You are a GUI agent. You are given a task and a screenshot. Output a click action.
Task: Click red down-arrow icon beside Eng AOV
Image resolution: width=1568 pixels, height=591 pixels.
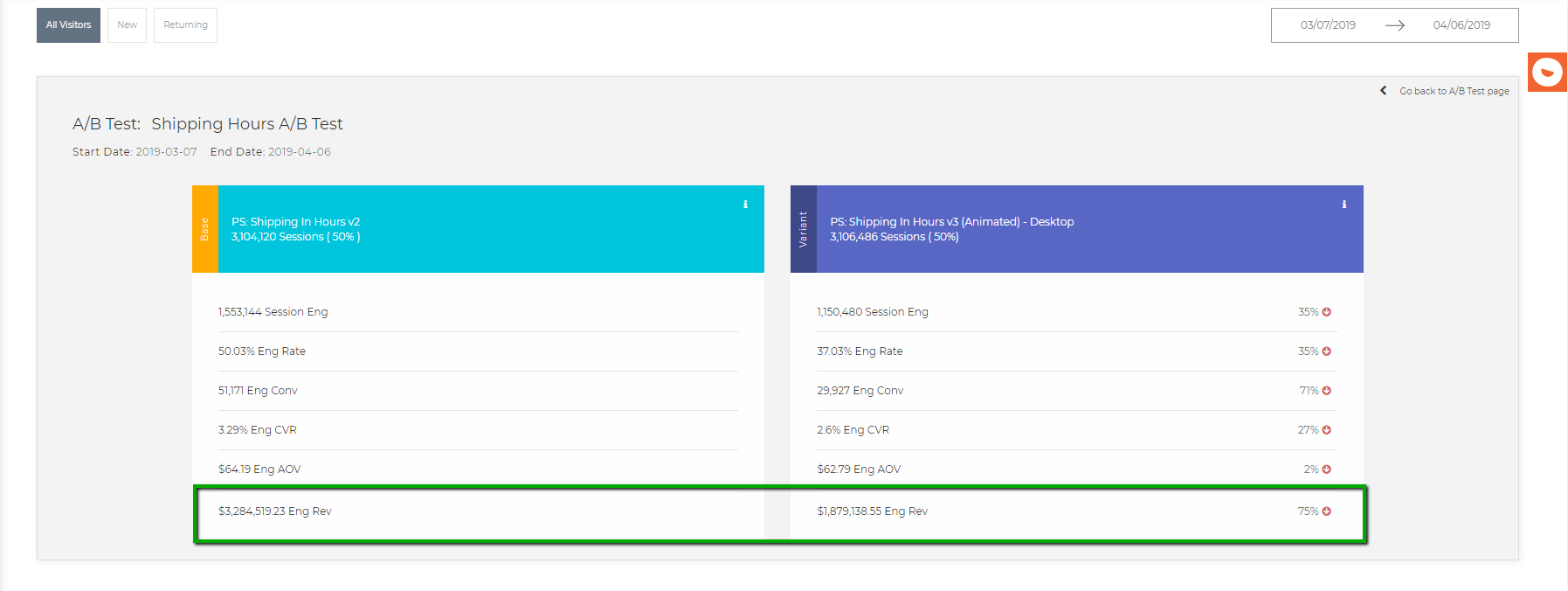click(x=1326, y=469)
